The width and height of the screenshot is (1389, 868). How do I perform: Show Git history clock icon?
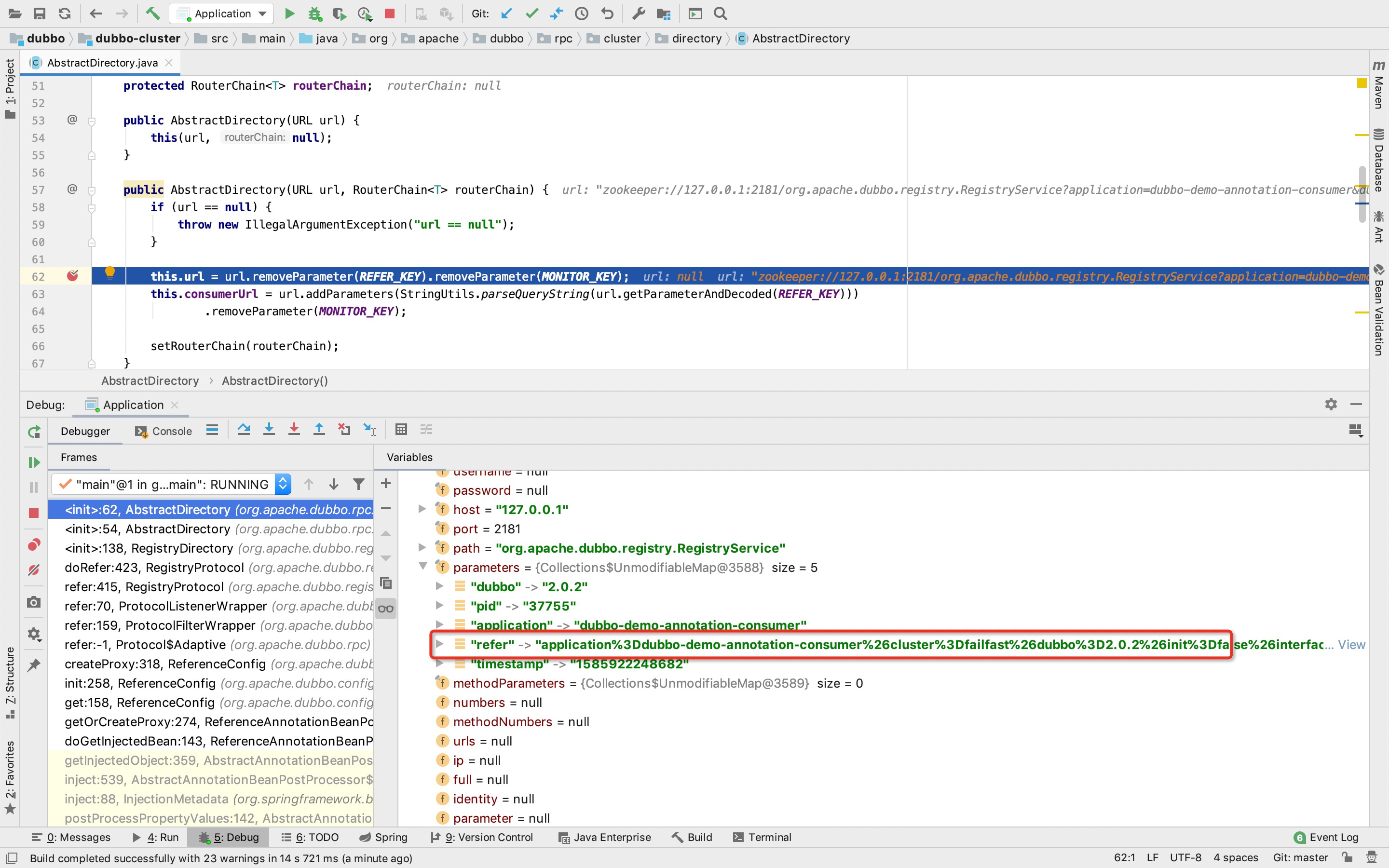(x=582, y=13)
